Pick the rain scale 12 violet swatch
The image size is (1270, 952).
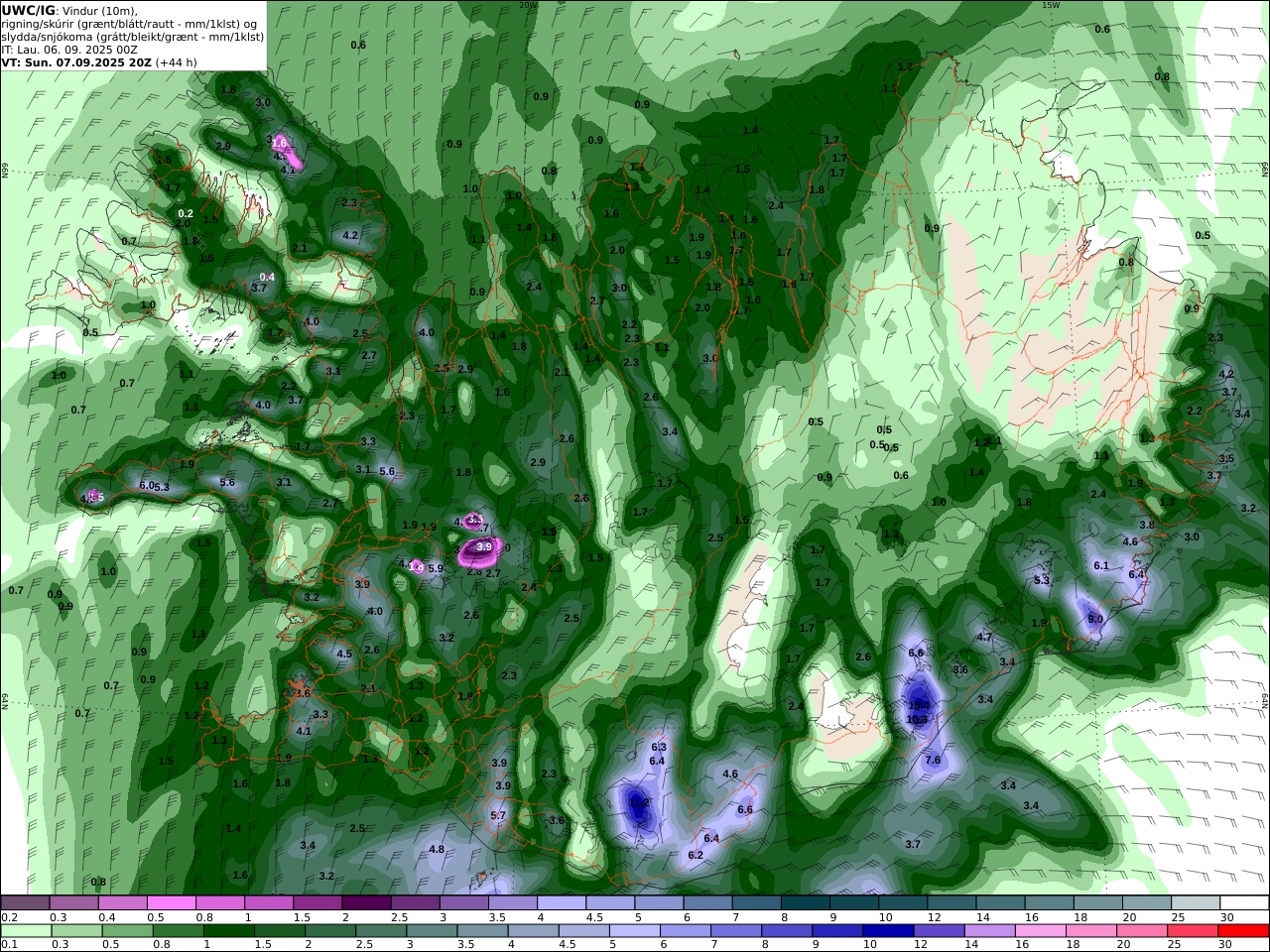coord(940,931)
